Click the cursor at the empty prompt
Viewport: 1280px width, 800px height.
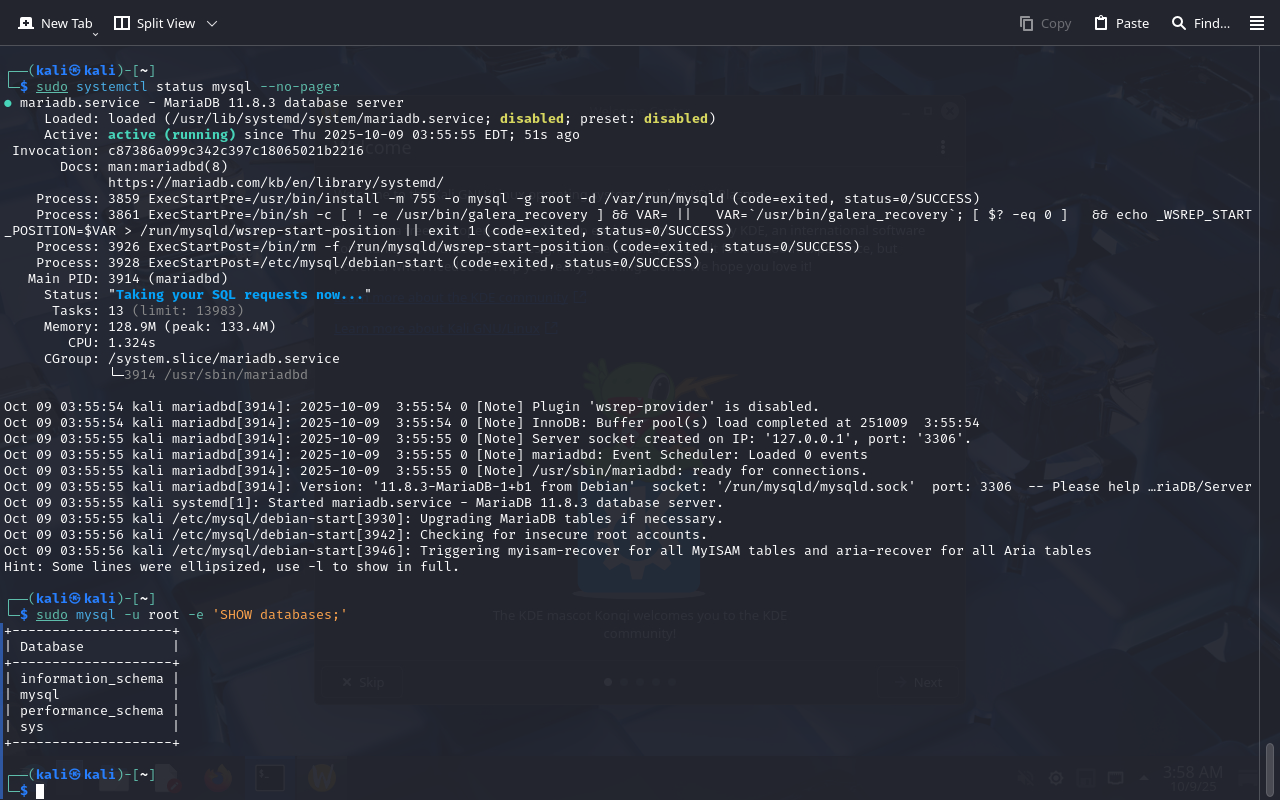(x=40, y=791)
